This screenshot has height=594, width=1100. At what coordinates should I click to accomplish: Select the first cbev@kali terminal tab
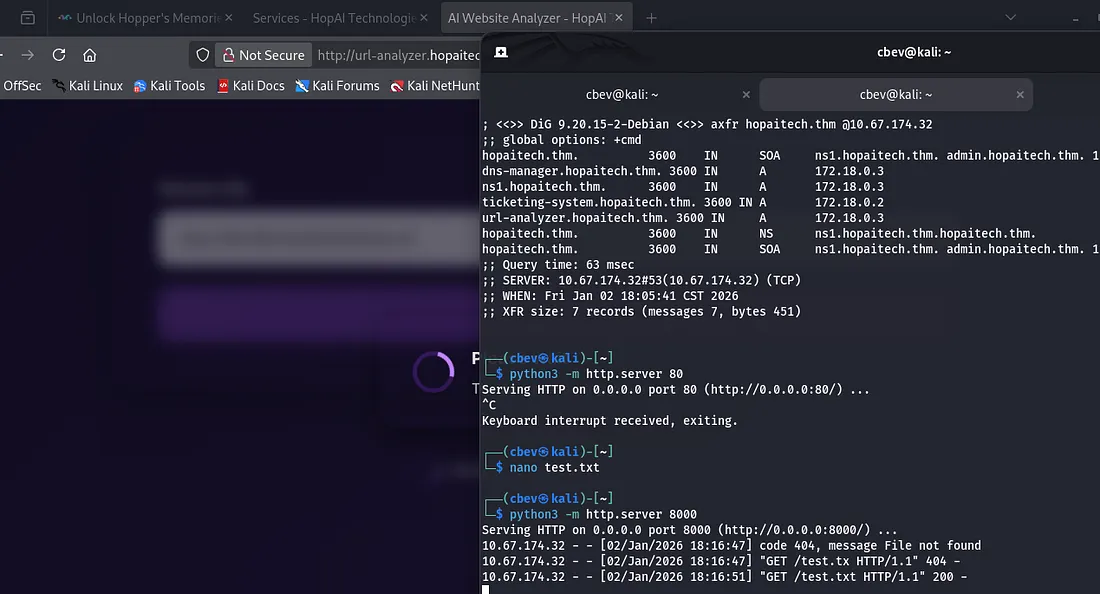[x=620, y=94]
